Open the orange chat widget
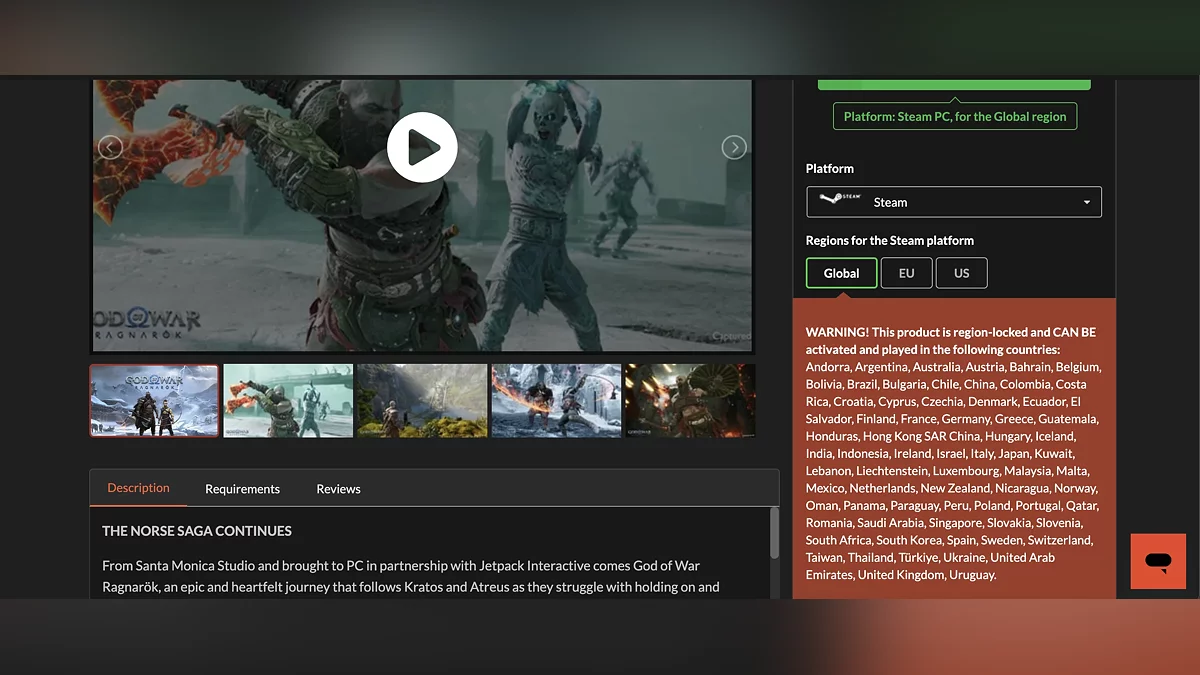This screenshot has height=675, width=1200. (x=1158, y=561)
